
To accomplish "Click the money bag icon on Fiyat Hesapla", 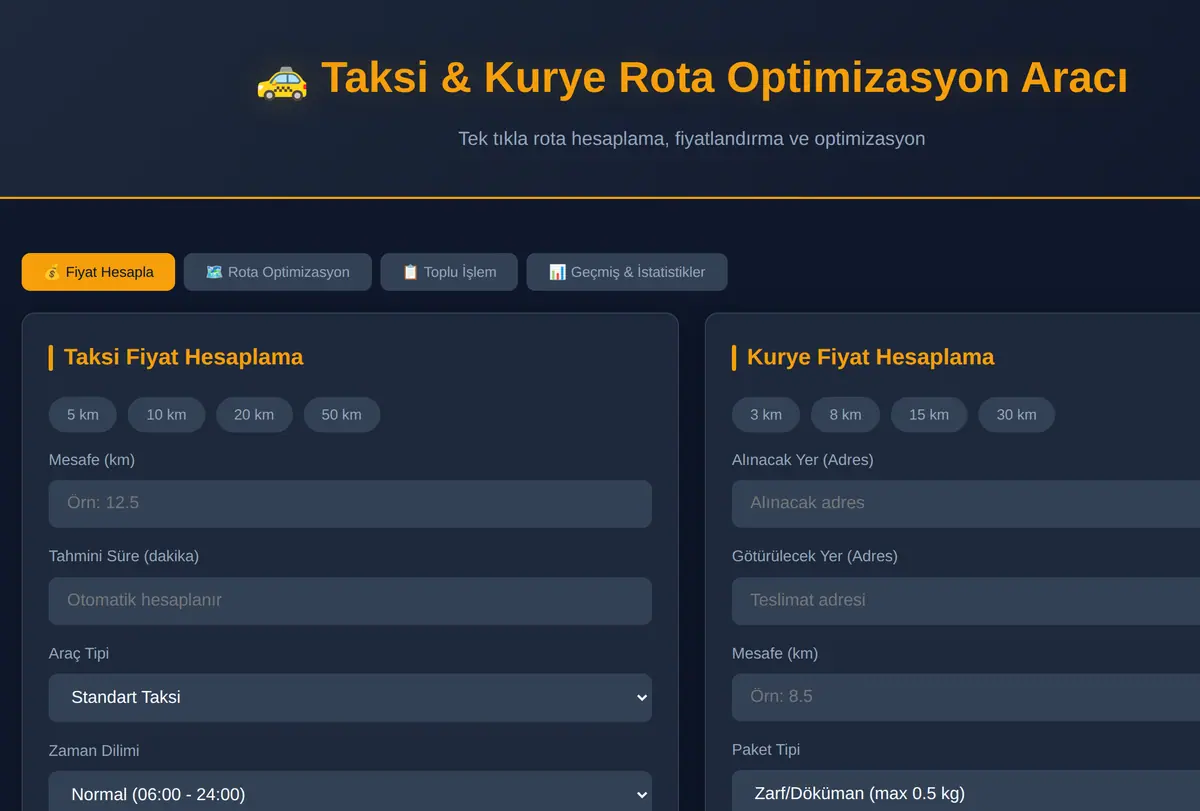I will click(x=52, y=272).
